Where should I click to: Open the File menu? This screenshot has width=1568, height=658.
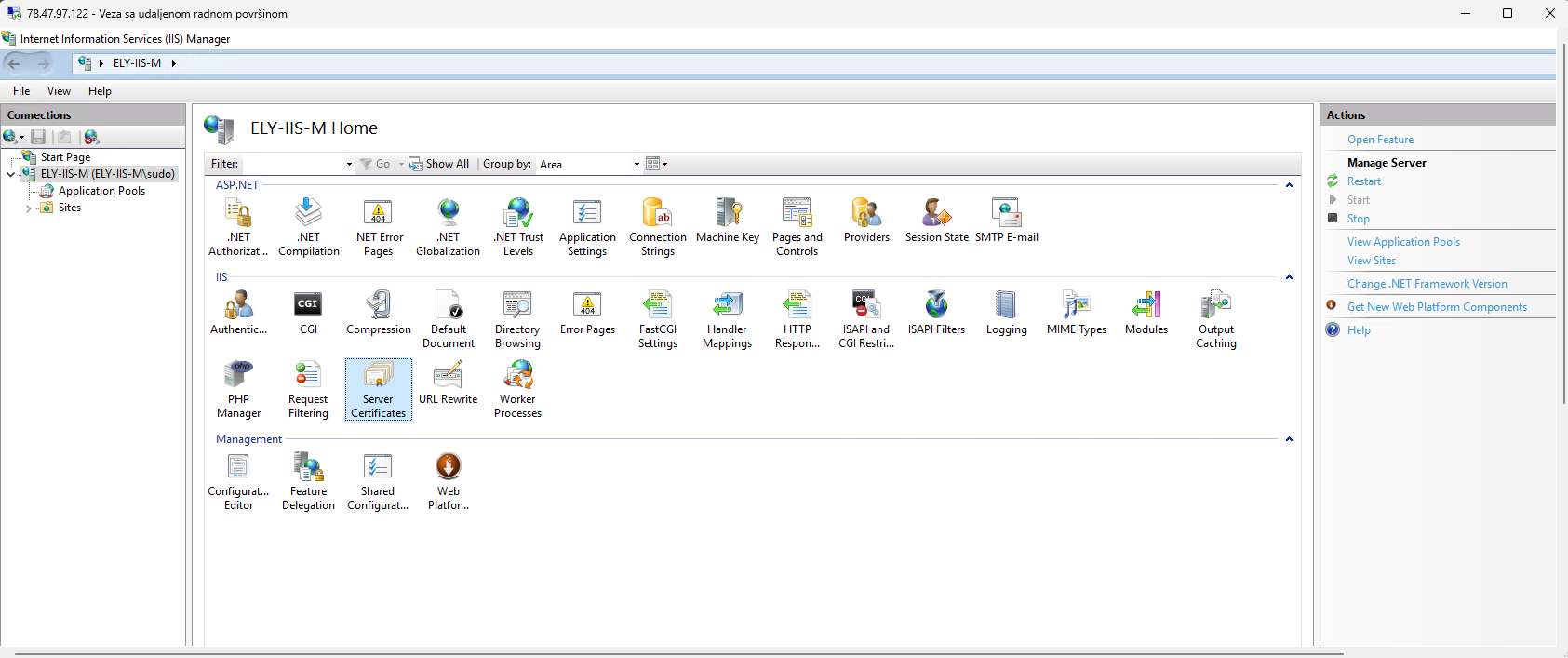click(21, 91)
